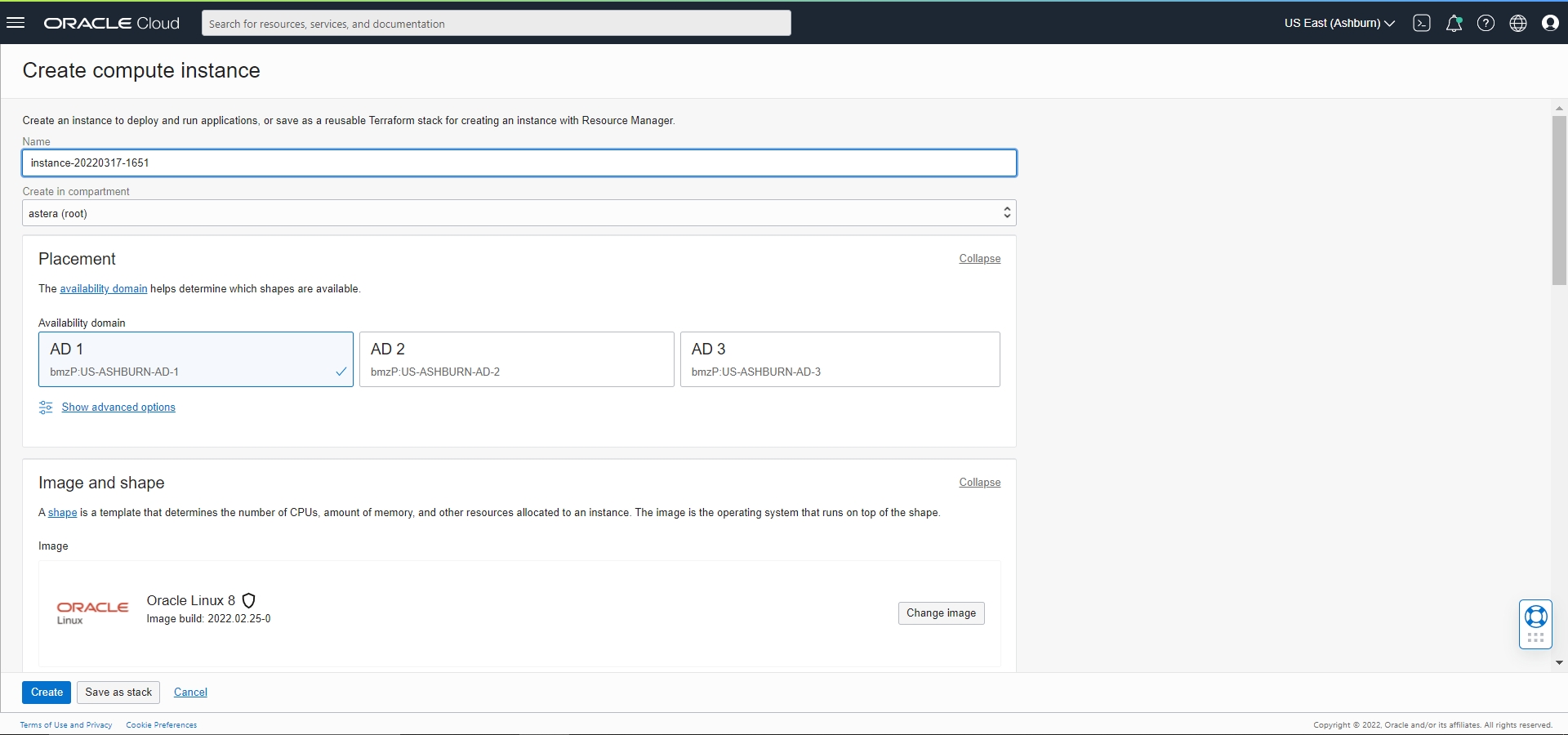This screenshot has width=1568, height=735.
Task: Click the Oracle Linux image logo
Action: tap(92, 612)
